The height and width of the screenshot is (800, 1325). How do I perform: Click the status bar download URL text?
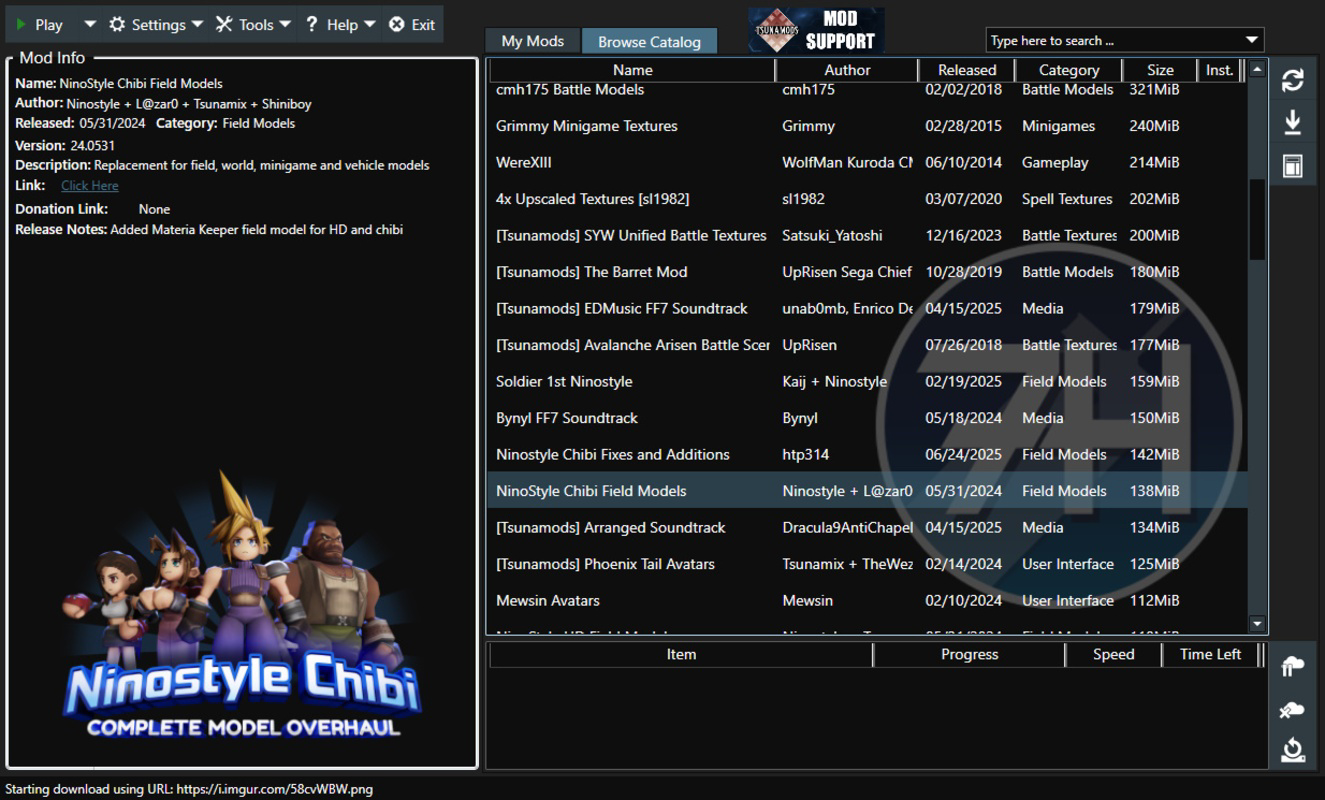coord(189,789)
